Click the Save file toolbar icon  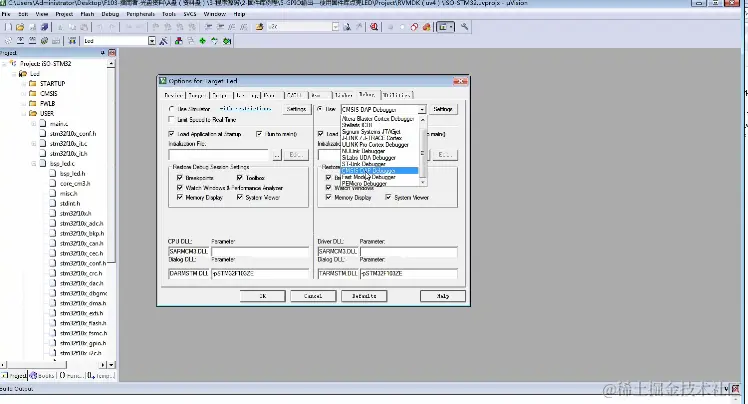click(32, 27)
